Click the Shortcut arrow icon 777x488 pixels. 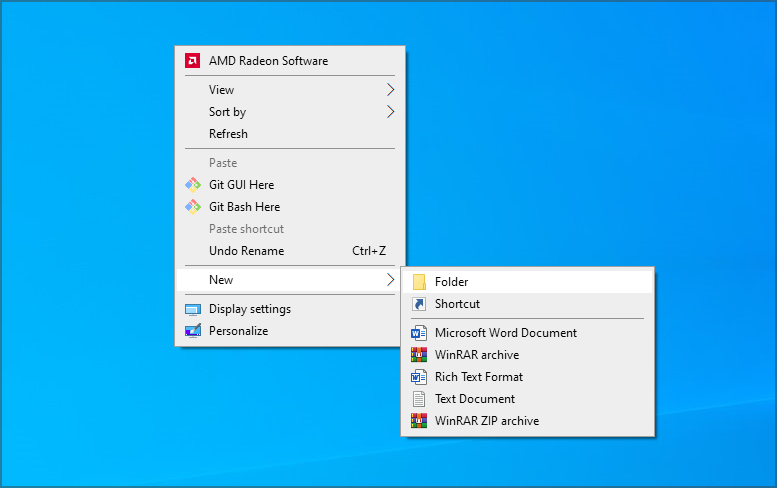tap(419, 304)
